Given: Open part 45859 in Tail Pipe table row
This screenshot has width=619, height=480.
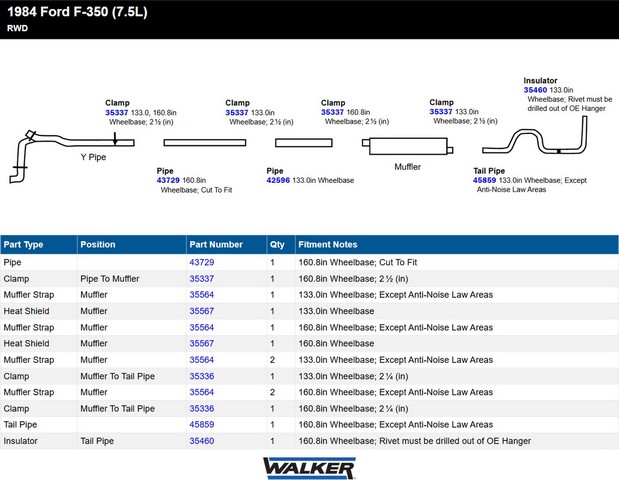Looking at the screenshot, I should tap(202, 425).
